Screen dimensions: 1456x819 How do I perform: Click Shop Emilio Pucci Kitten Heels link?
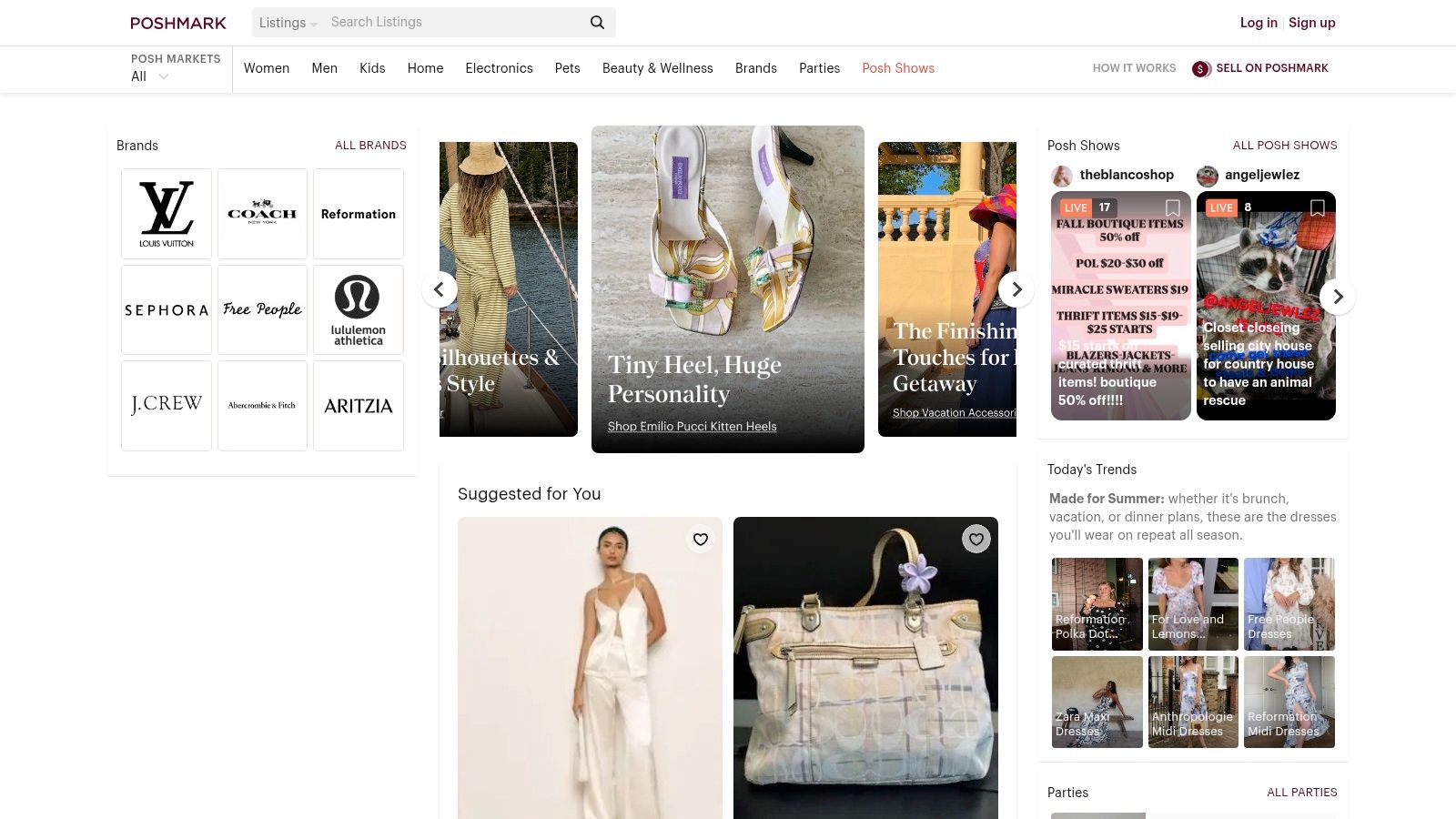(x=692, y=427)
